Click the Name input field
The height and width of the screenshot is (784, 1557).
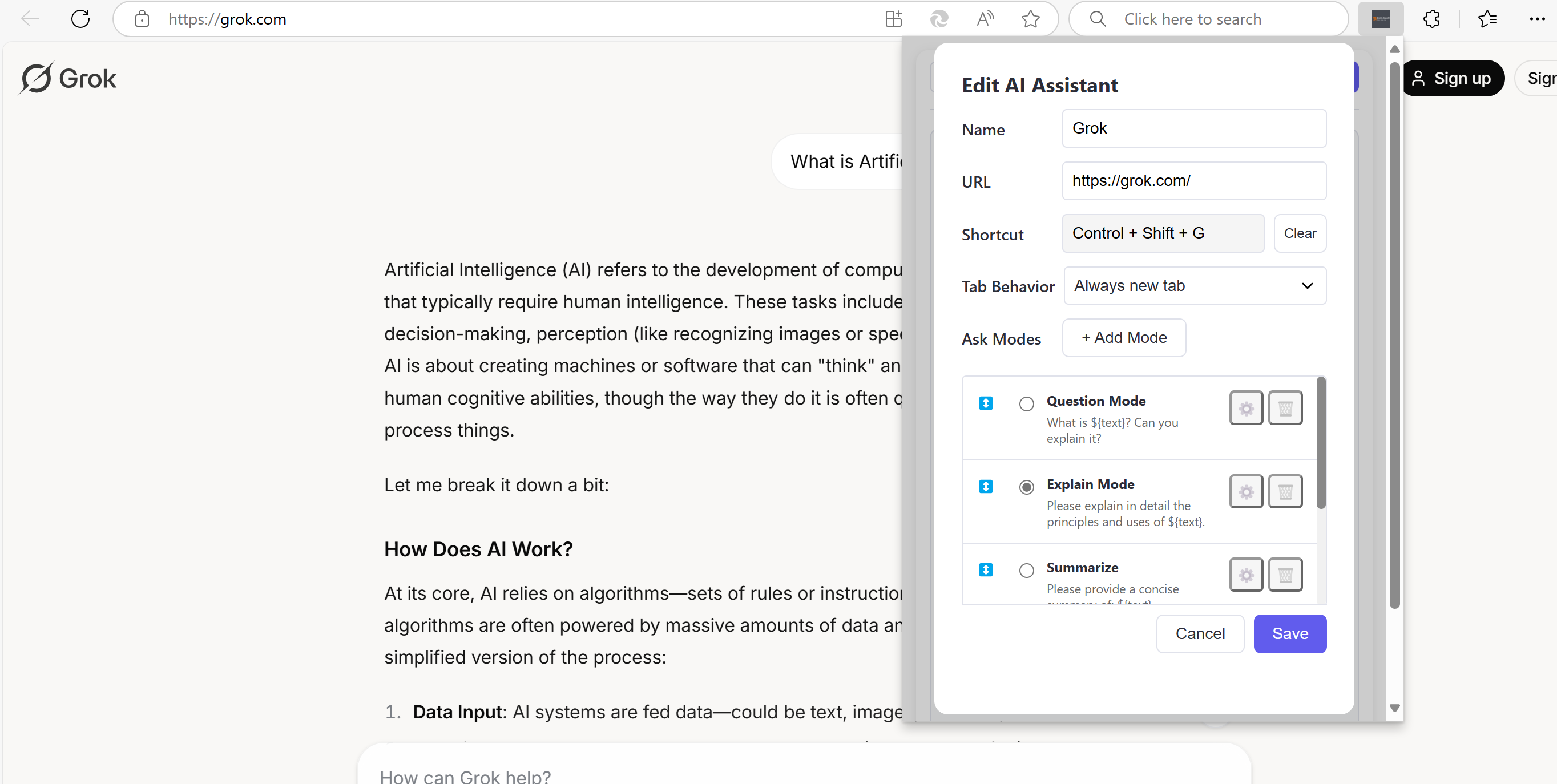[1194, 128]
